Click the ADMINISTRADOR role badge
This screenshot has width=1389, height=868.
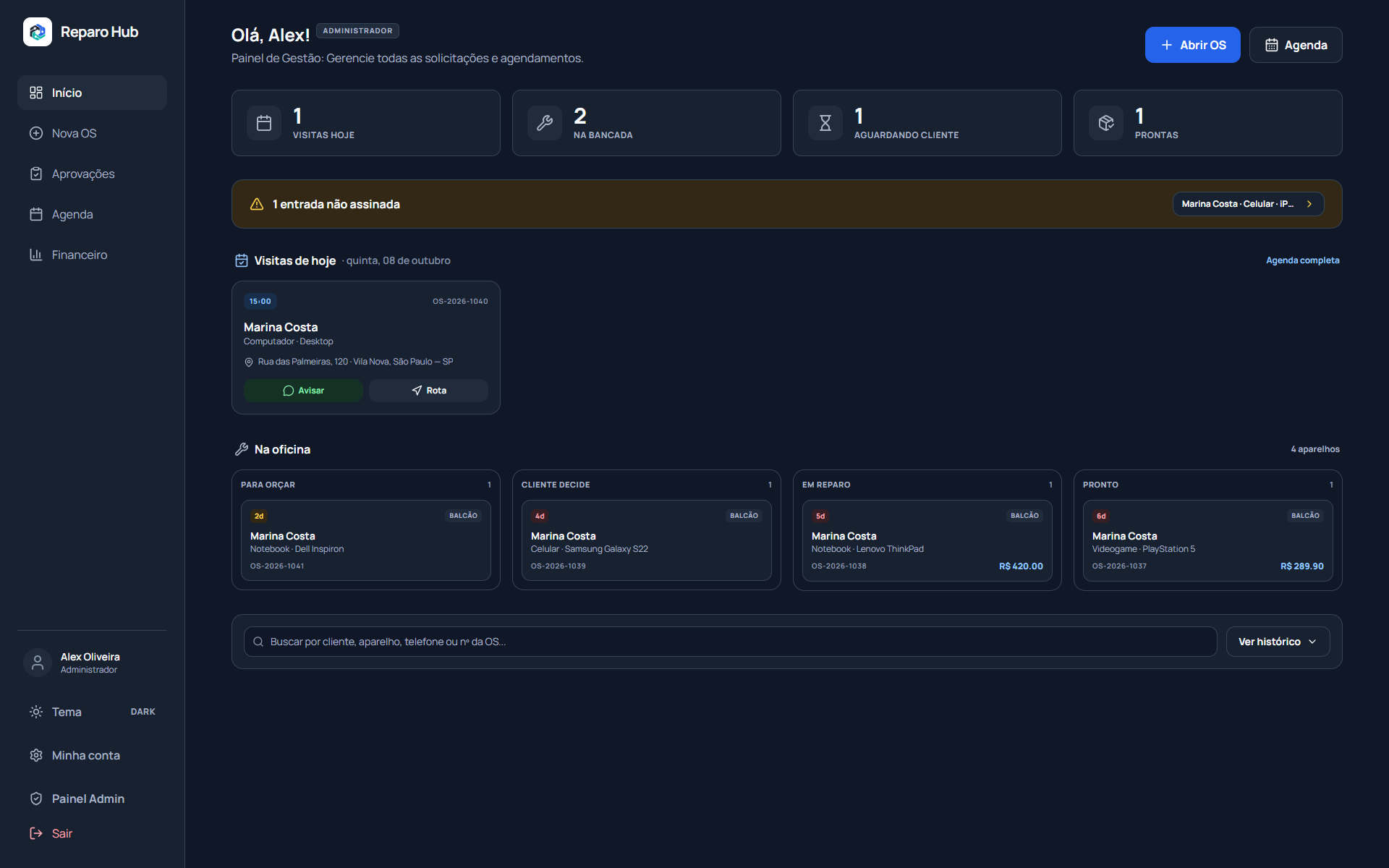(x=357, y=31)
